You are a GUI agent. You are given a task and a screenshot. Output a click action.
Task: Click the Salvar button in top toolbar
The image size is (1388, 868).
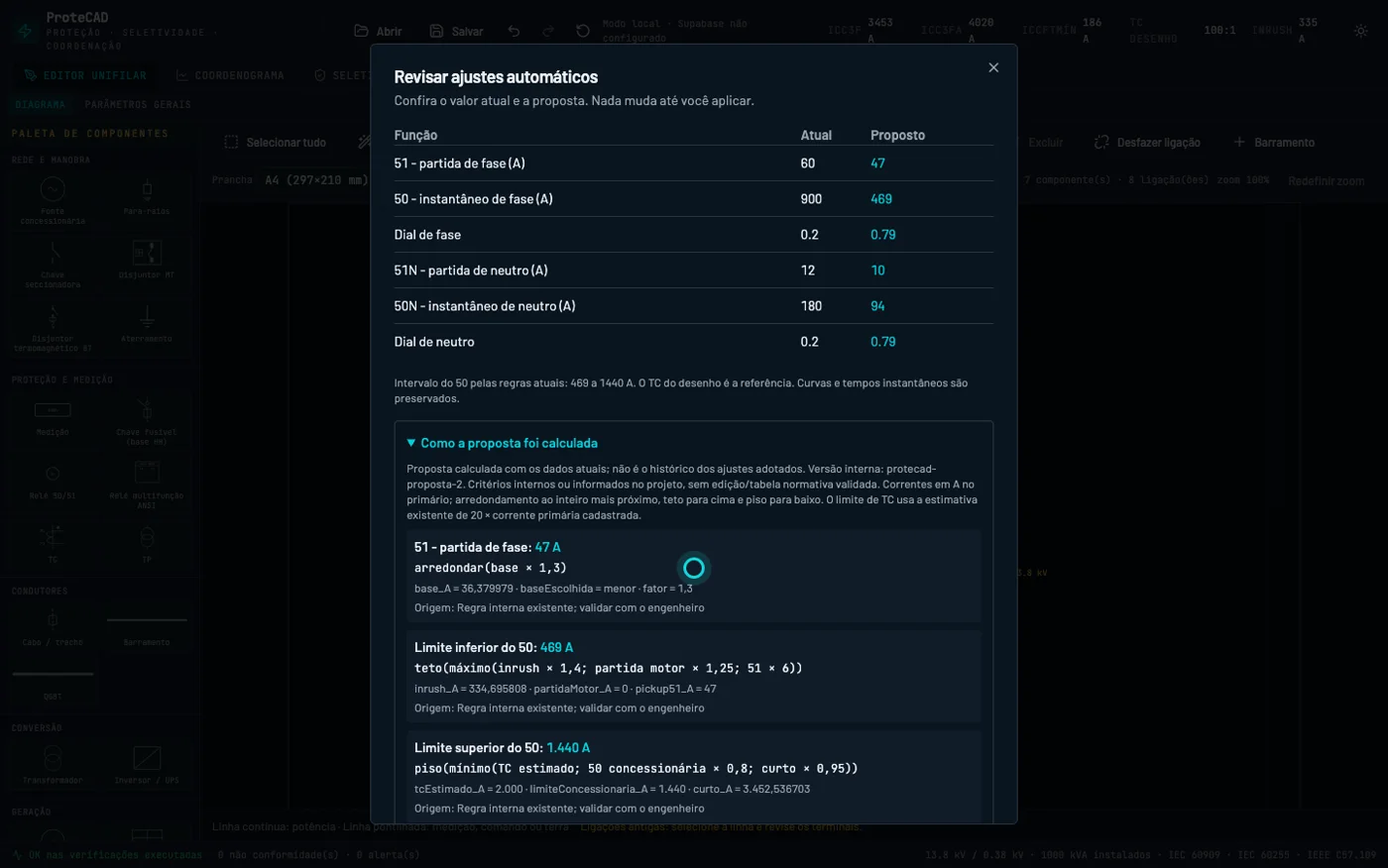(x=456, y=31)
